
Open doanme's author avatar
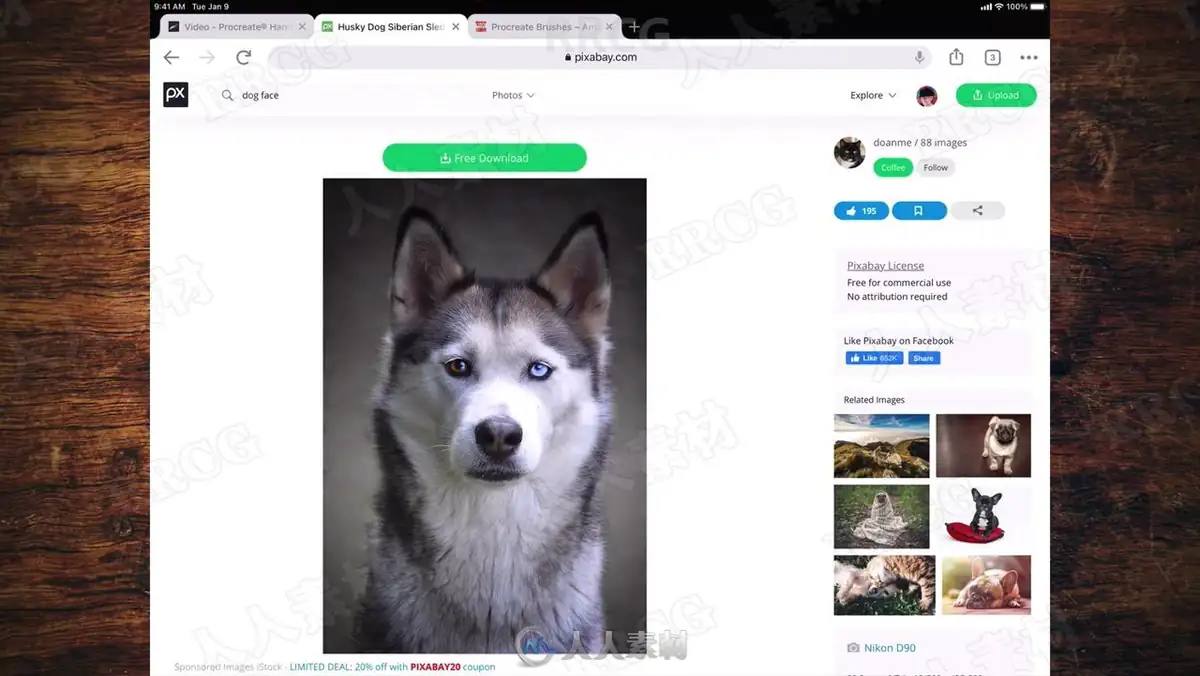click(x=849, y=152)
